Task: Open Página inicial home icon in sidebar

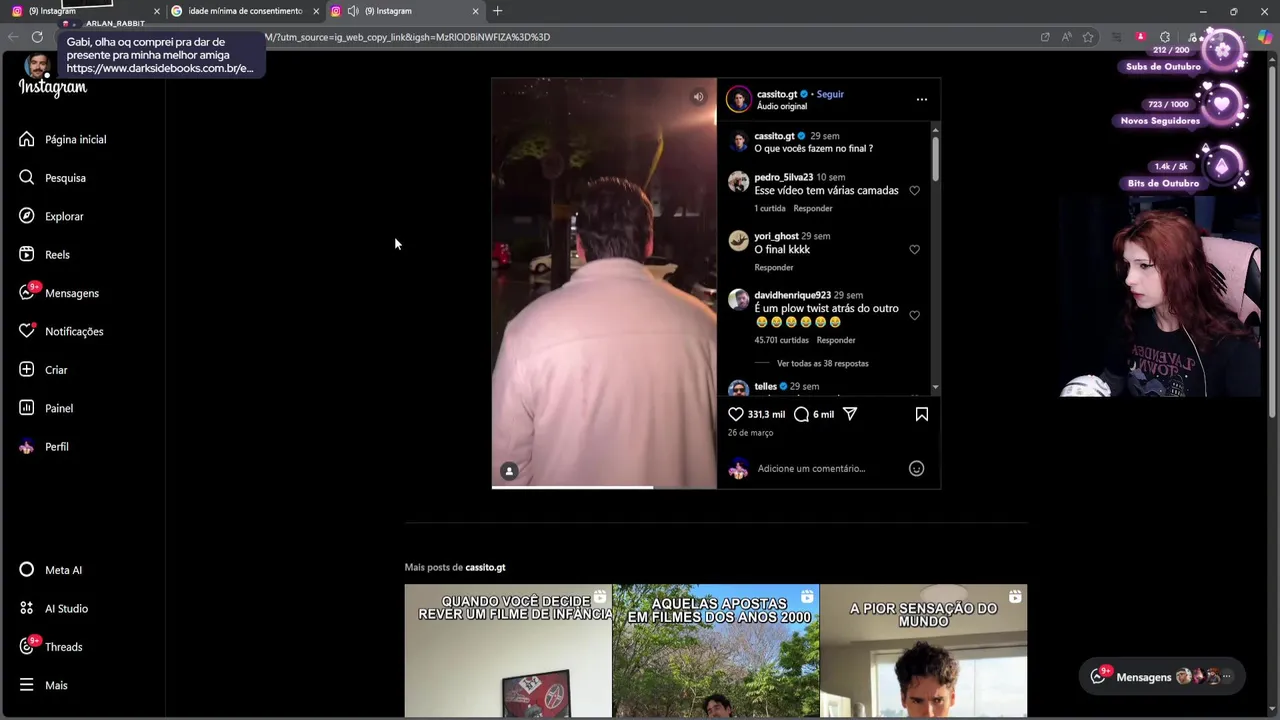Action: pyautogui.click(x=27, y=139)
